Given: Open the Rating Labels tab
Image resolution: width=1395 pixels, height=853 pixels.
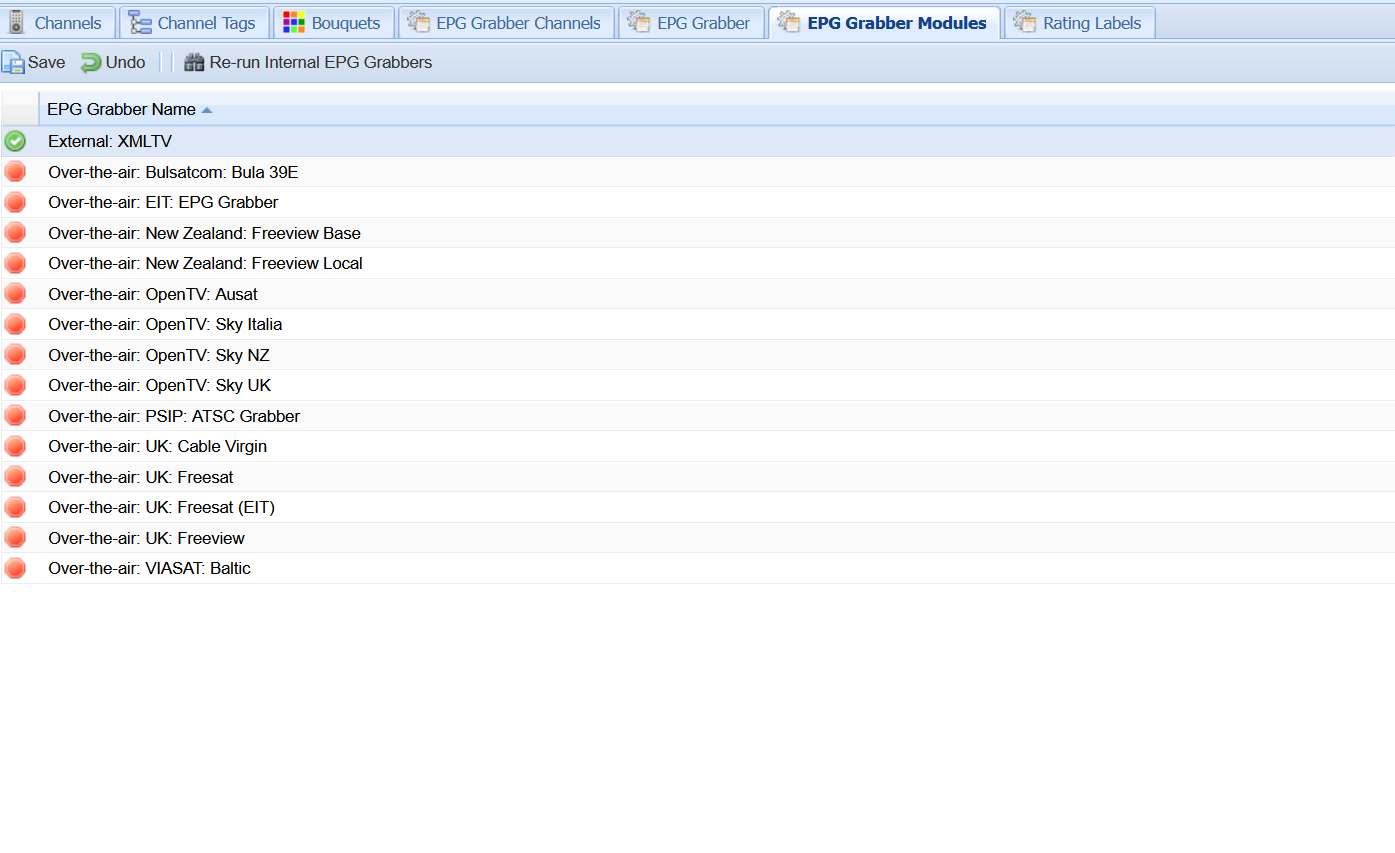Looking at the screenshot, I should point(1080,22).
